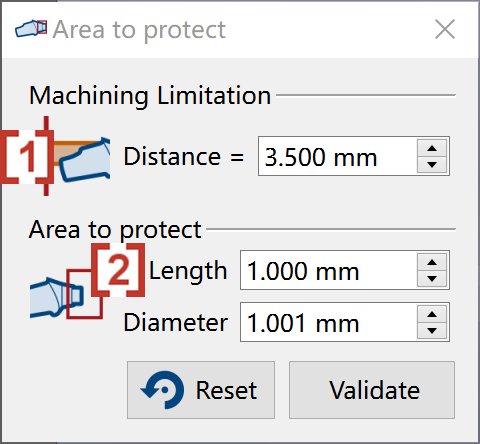Click the red marker labeled [1]
480x444 pixels.
coord(27,156)
